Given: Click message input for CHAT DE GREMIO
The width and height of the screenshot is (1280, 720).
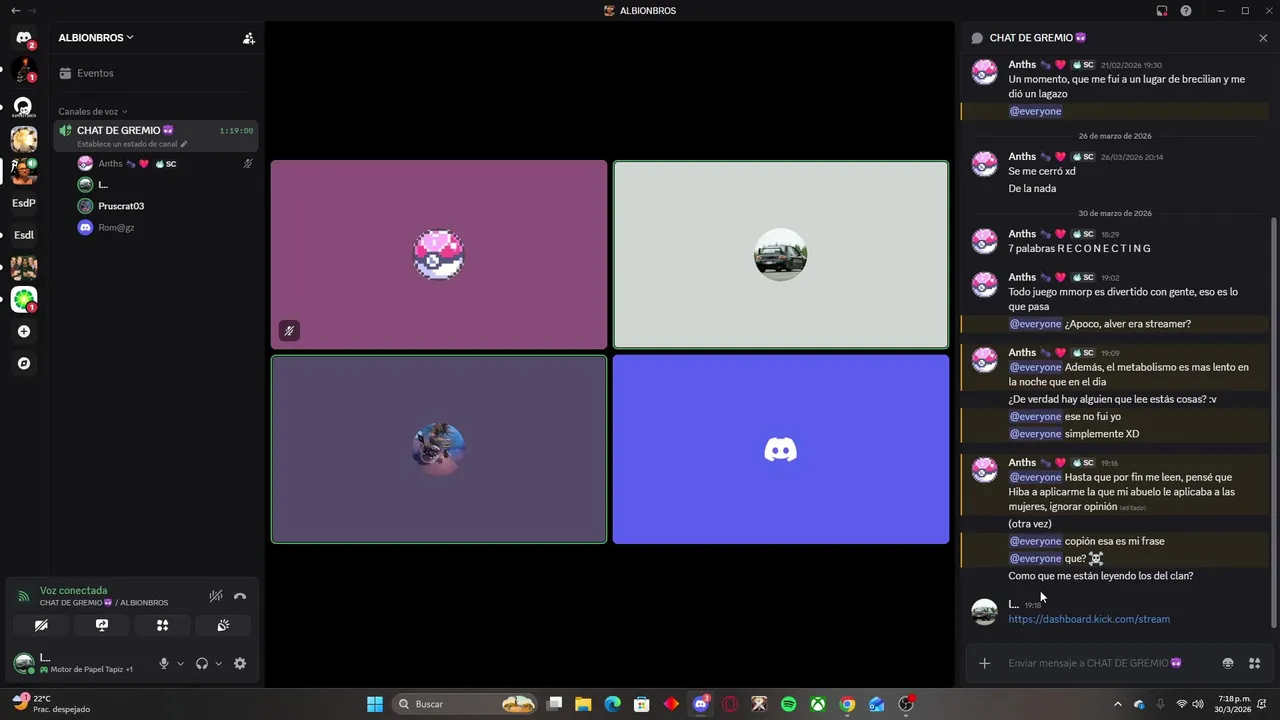Looking at the screenshot, I should [x=1095, y=663].
